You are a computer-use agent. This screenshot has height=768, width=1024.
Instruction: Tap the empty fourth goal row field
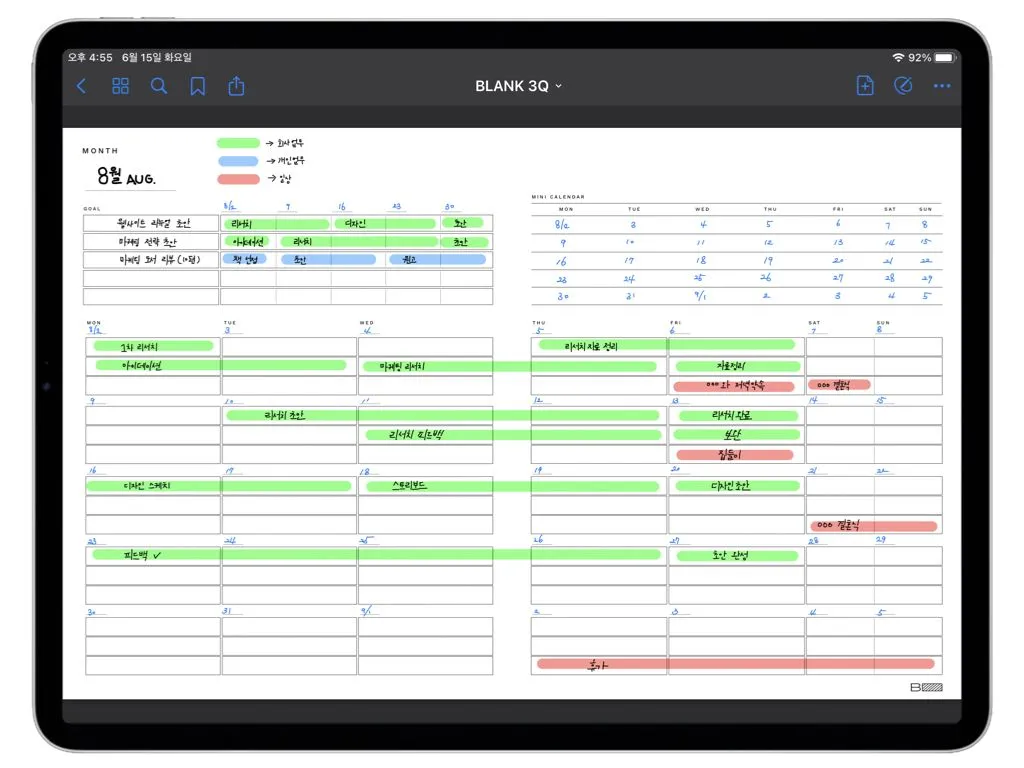pyautogui.click(x=151, y=278)
